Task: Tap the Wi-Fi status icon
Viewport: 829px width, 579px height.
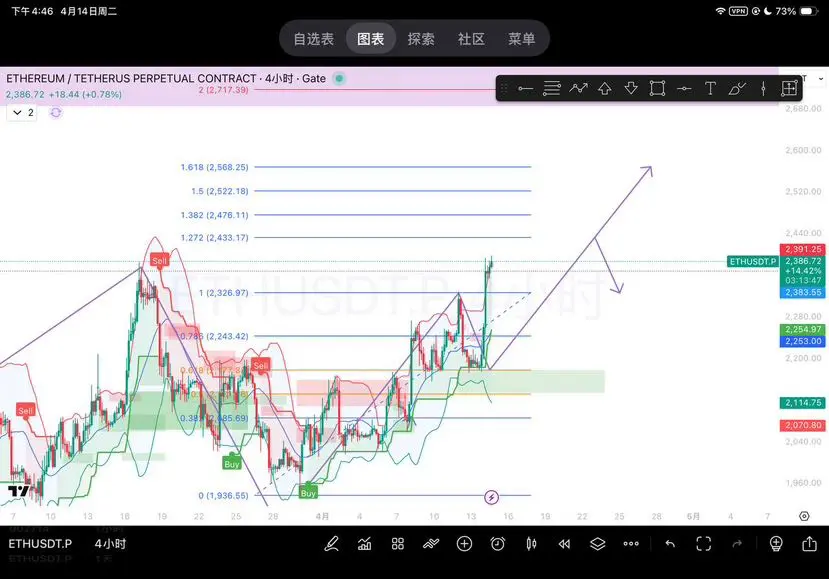Action: click(720, 11)
